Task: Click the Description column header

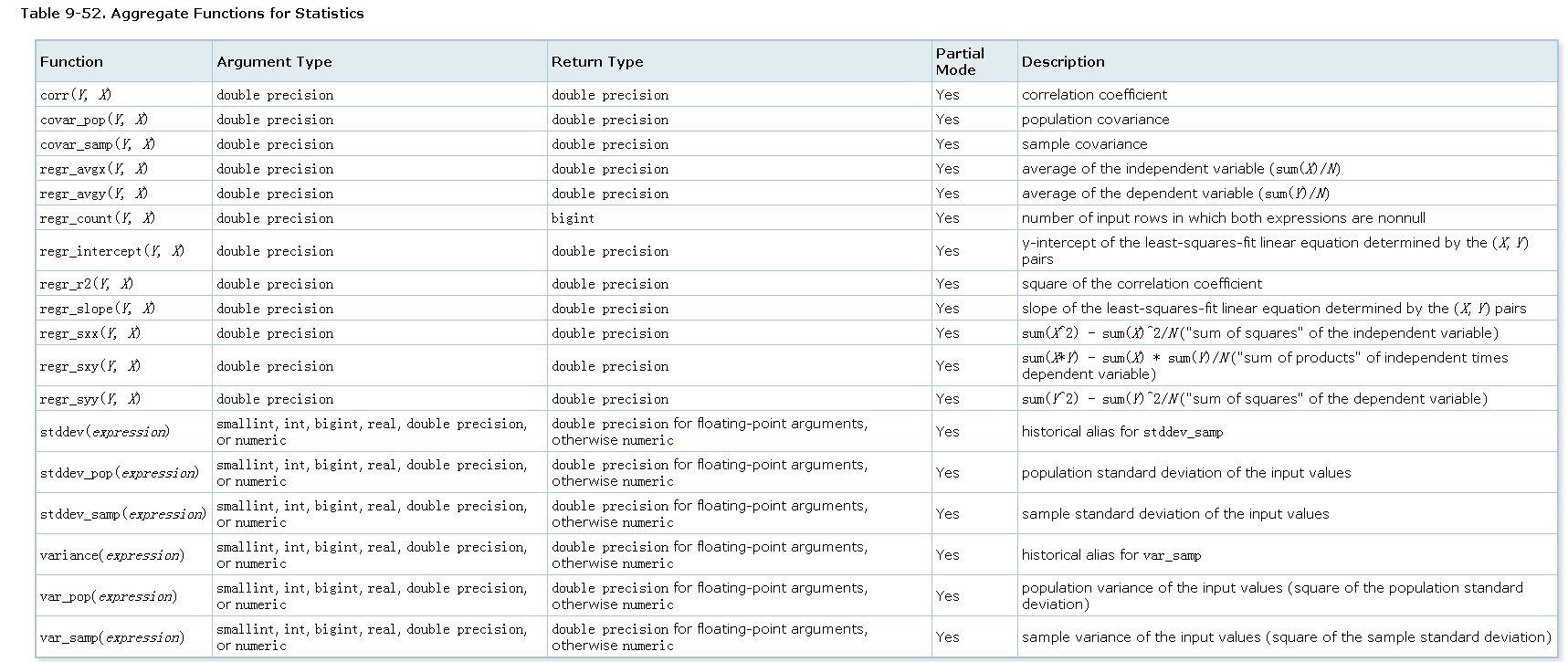Action: pos(1063,62)
